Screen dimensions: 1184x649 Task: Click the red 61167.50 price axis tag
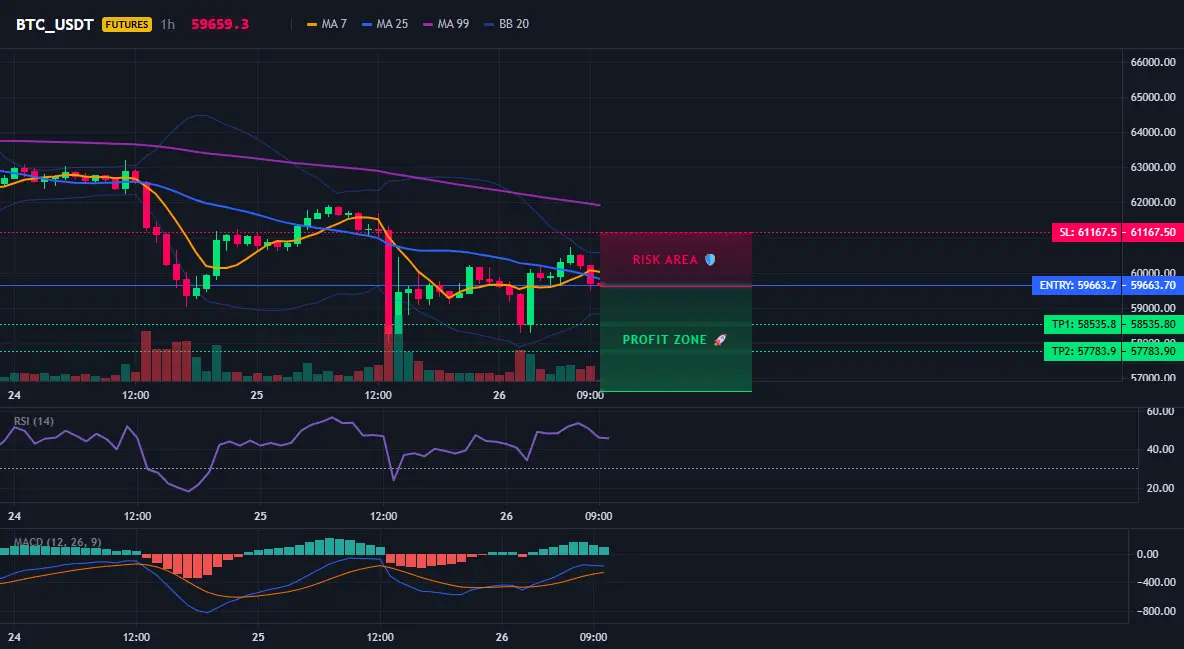click(x=1153, y=233)
